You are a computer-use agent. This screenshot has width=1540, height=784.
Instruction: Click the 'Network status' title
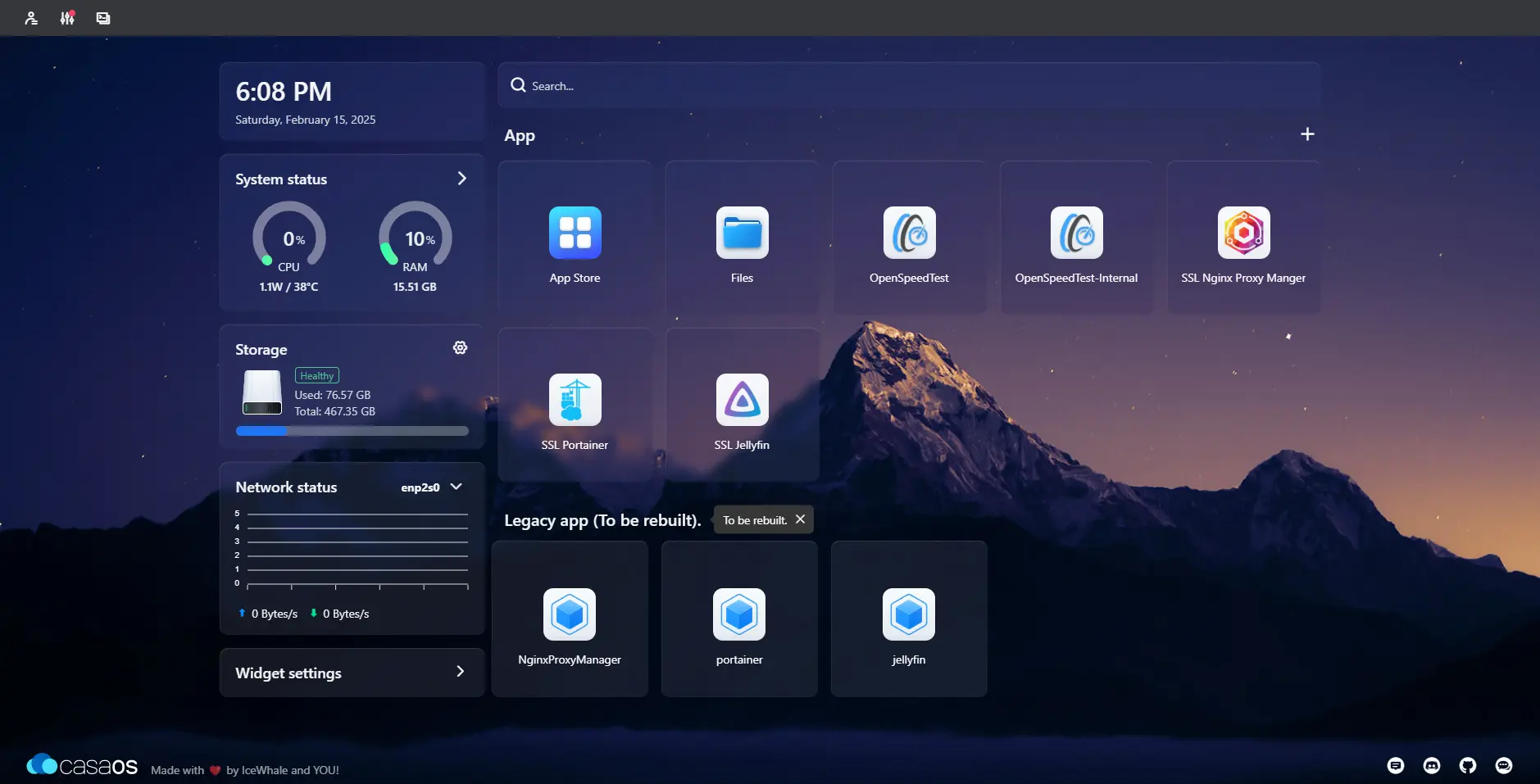[x=286, y=487]
